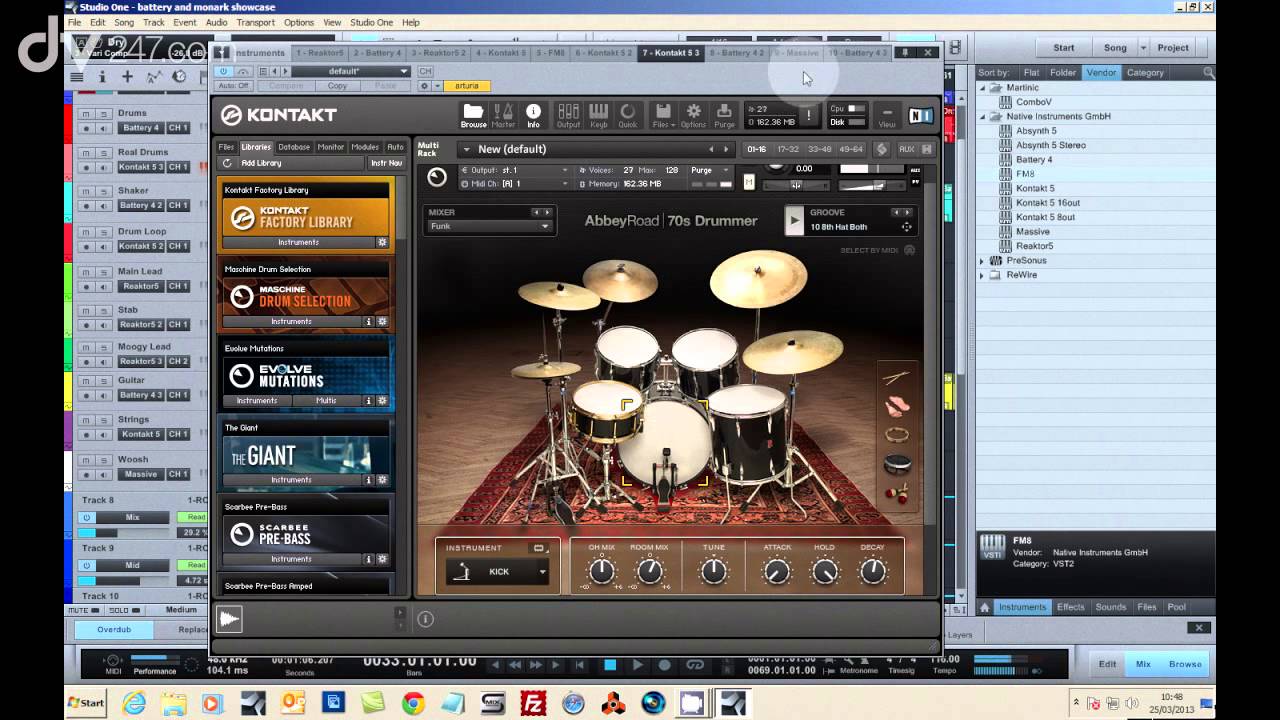The height and width of the screenshot is (720, 1280).
Task: Expand the Native Instruments GmbH folder
Action: (984, 116)
